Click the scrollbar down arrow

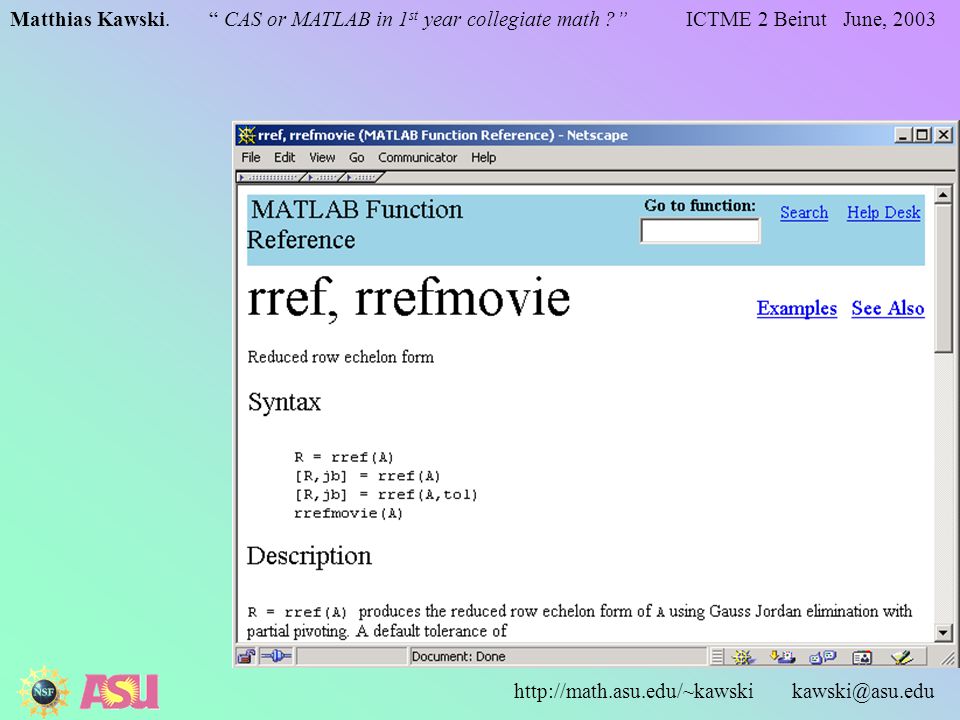coord(943,632)
